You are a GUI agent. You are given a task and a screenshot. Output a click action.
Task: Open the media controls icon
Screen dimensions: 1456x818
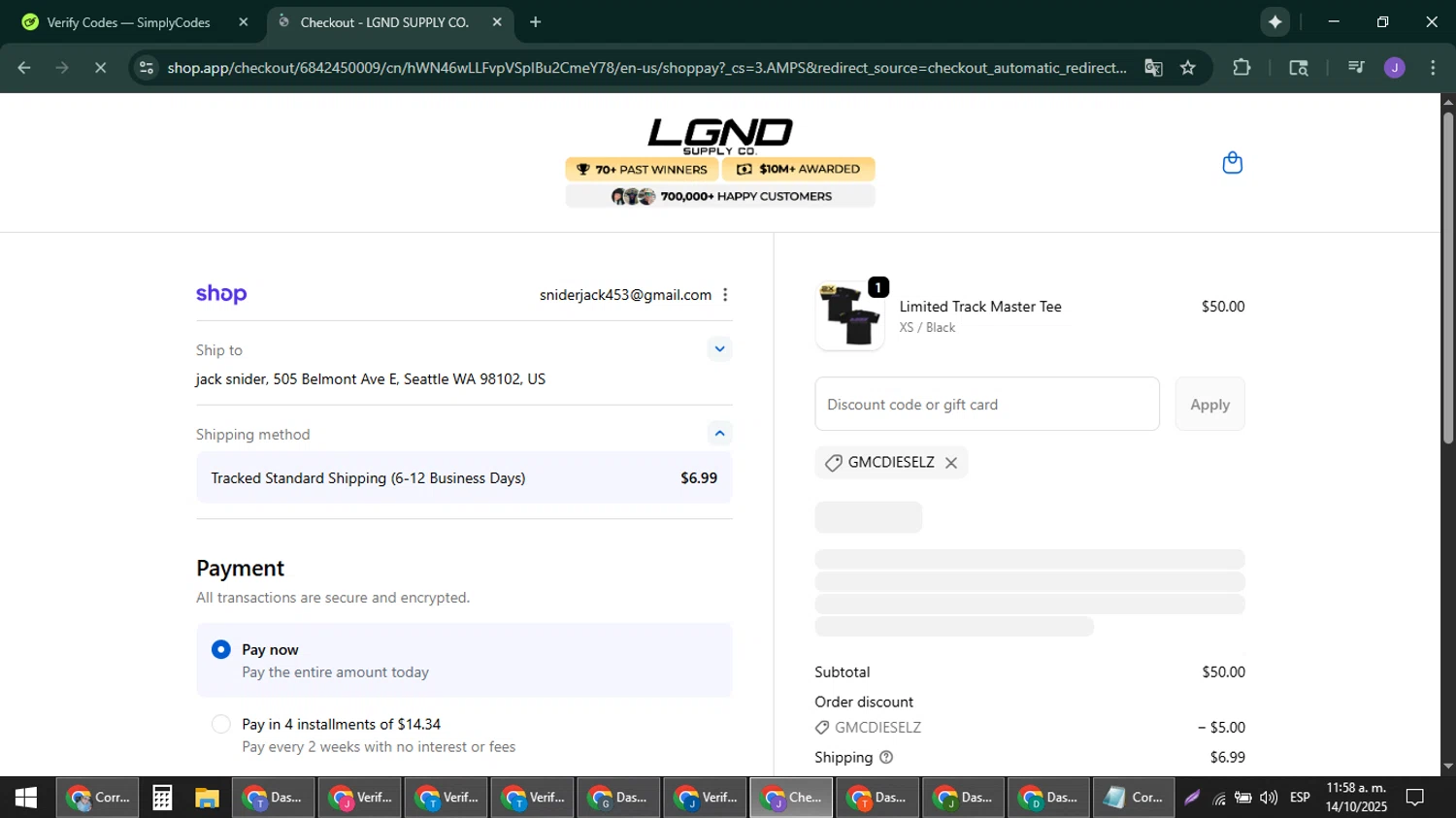[x=1356, y=68]
